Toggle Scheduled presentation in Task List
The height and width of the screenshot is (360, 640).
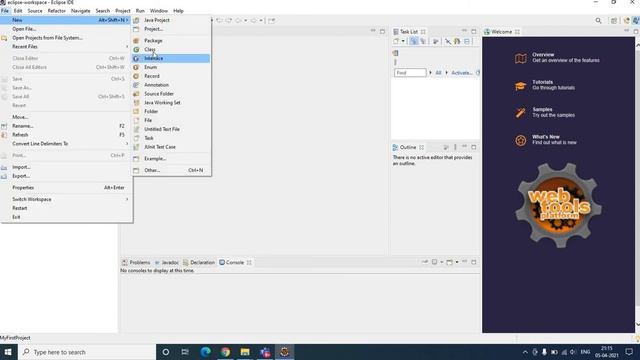tap(423, 41)
